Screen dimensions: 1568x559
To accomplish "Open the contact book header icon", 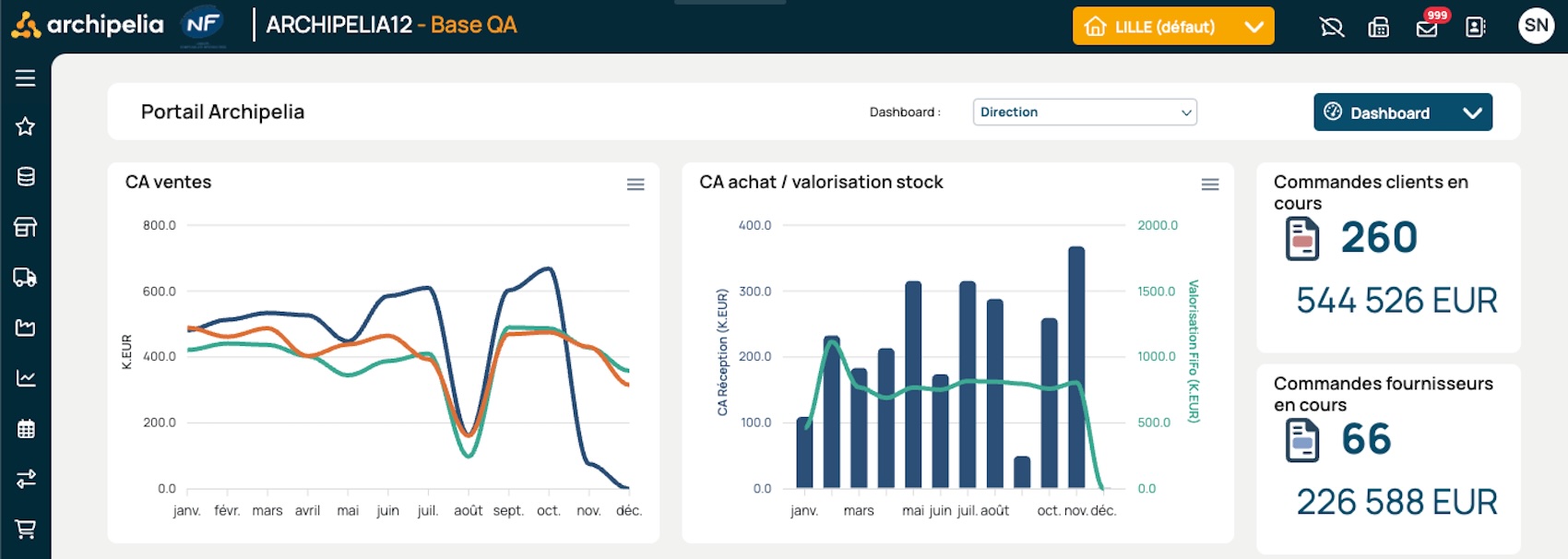I will (x=1476, y=27).
